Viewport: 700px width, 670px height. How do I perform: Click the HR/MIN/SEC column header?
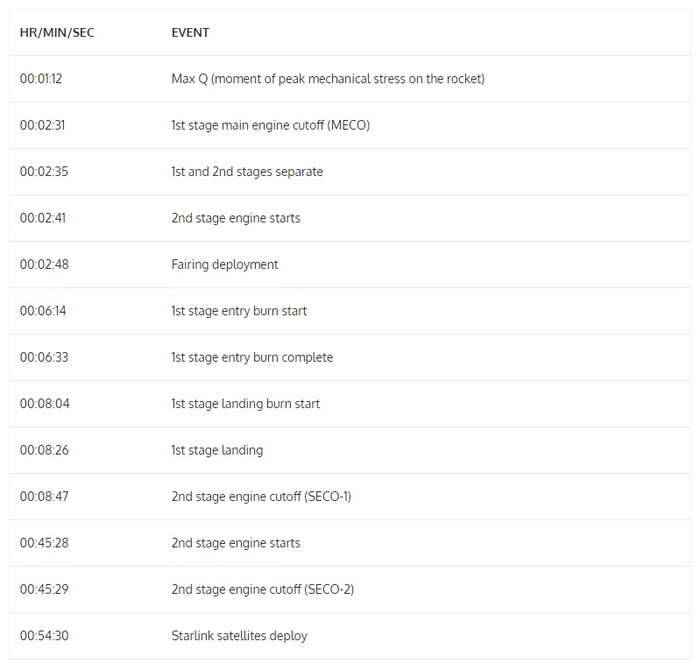57,32
